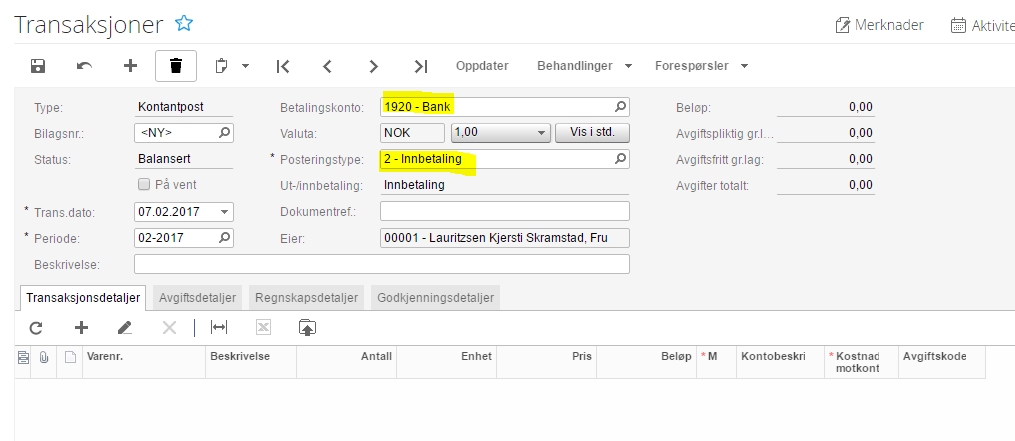Expand the exchange rate 1,00 dropdown
Screen dimensions: 1015x441
[542, 133]
